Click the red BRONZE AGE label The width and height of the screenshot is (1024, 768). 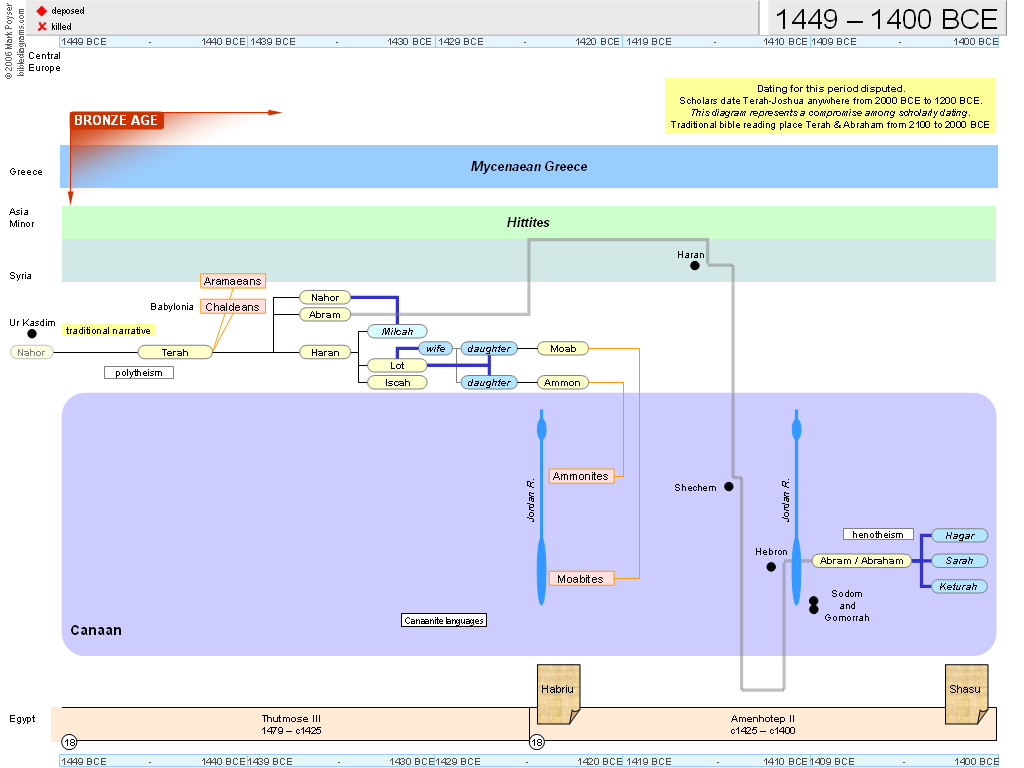point(116,121)
